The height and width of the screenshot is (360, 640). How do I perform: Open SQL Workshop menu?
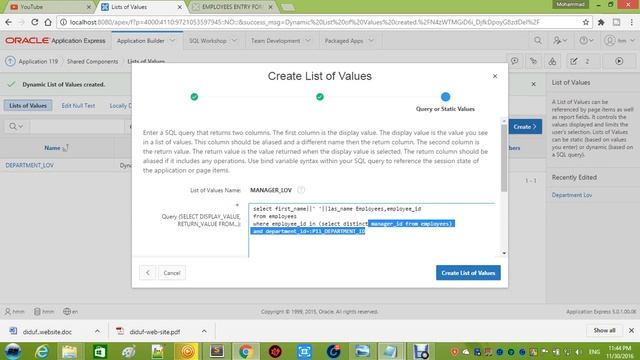coord(207,41)
